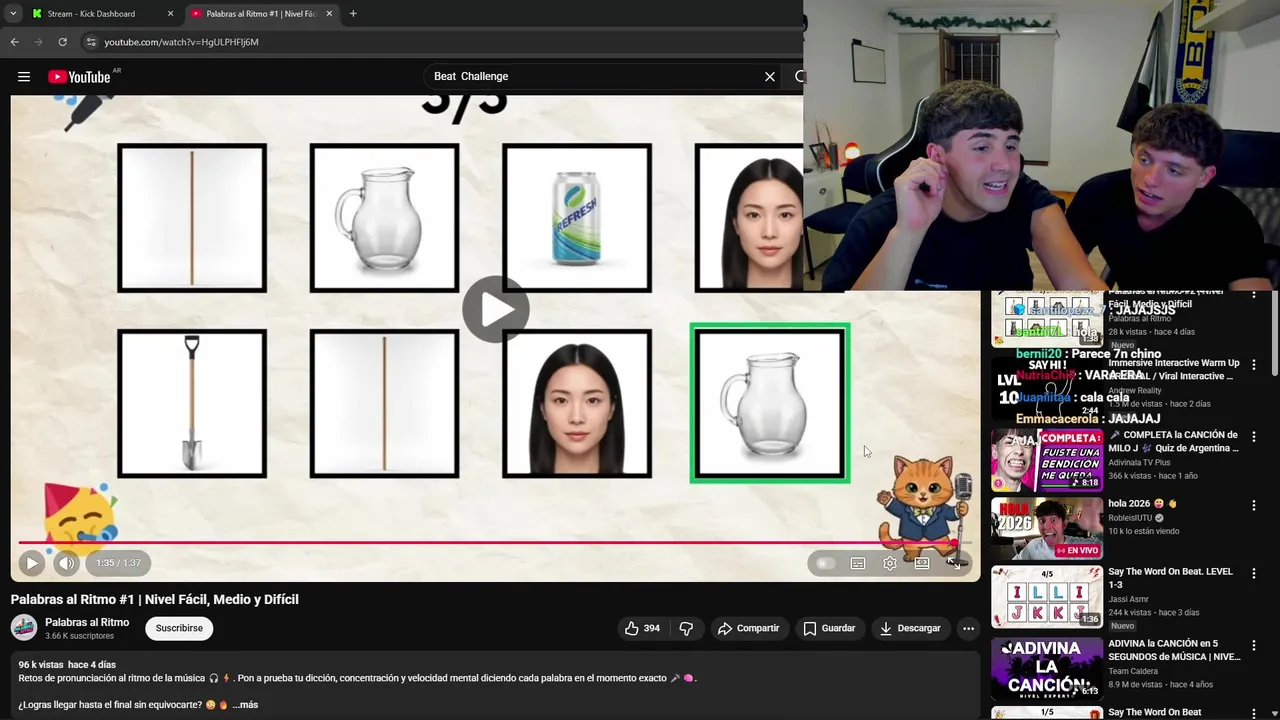Image resolution: width=1280 pixels, height=720 pixels.
Task: Click the 1:35 / 1:37 time display
Action: 118,563
